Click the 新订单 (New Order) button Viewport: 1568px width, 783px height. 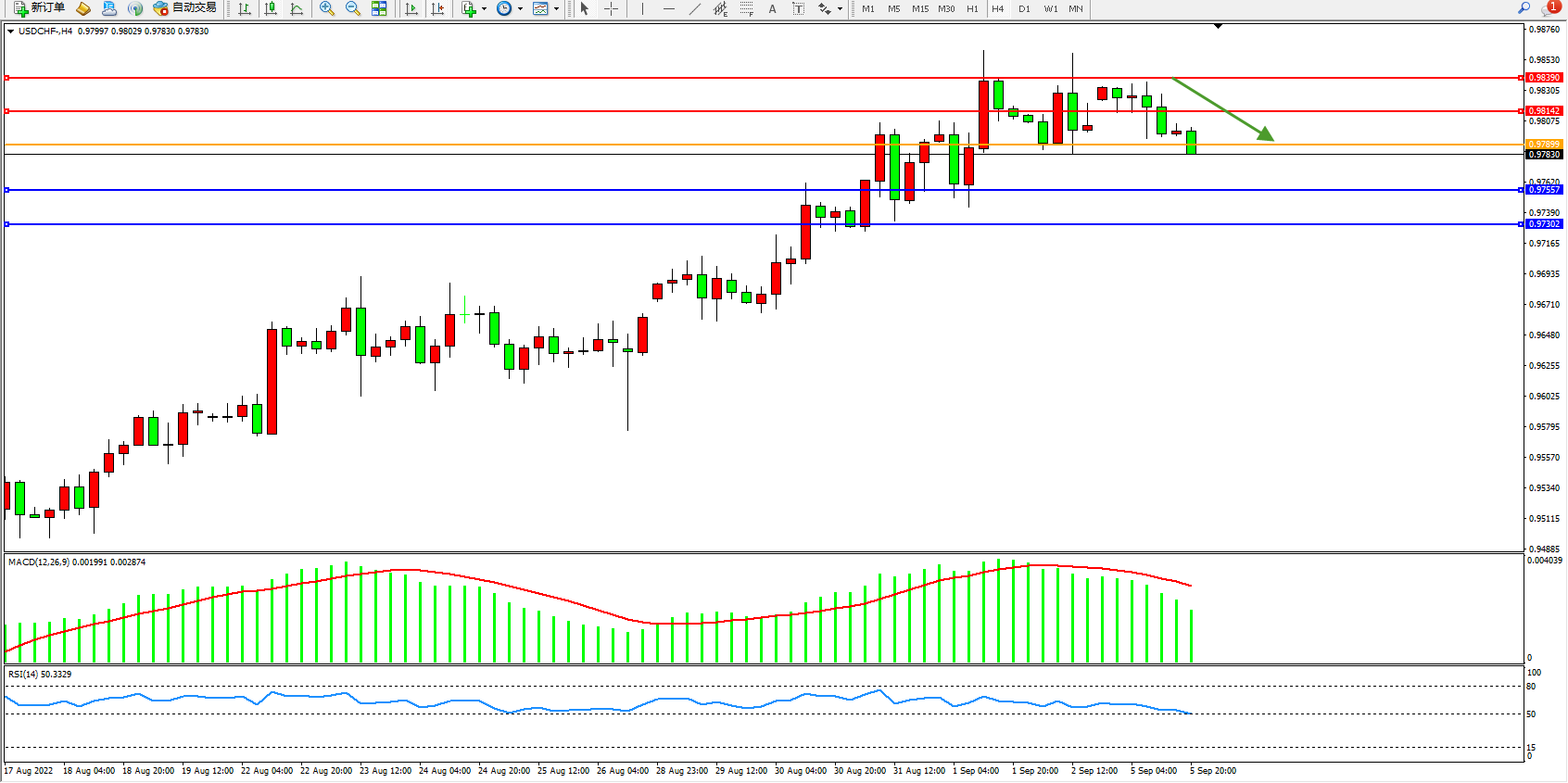point(40,8)
